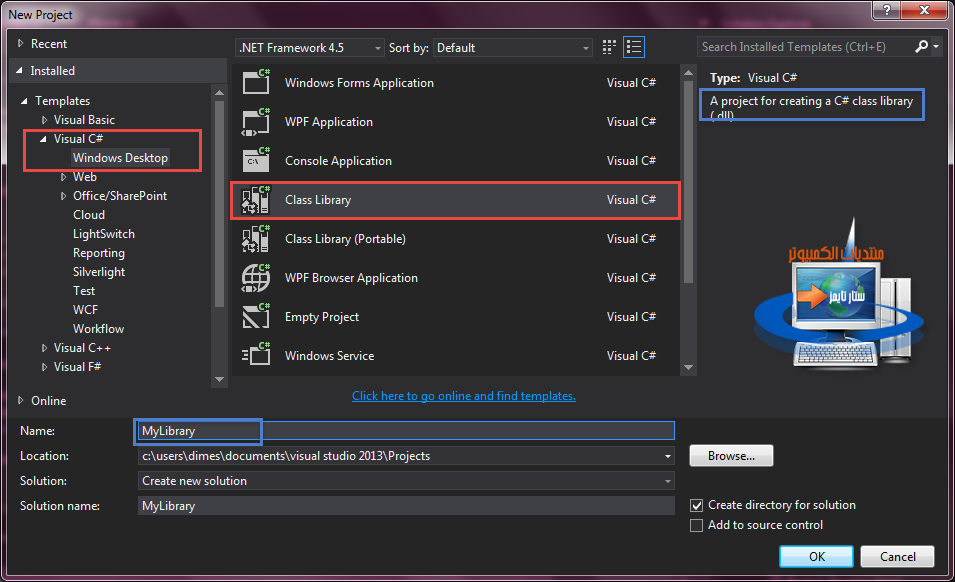
Task: Cancel the New Project dialog
Action: click(x=898, y=556)
